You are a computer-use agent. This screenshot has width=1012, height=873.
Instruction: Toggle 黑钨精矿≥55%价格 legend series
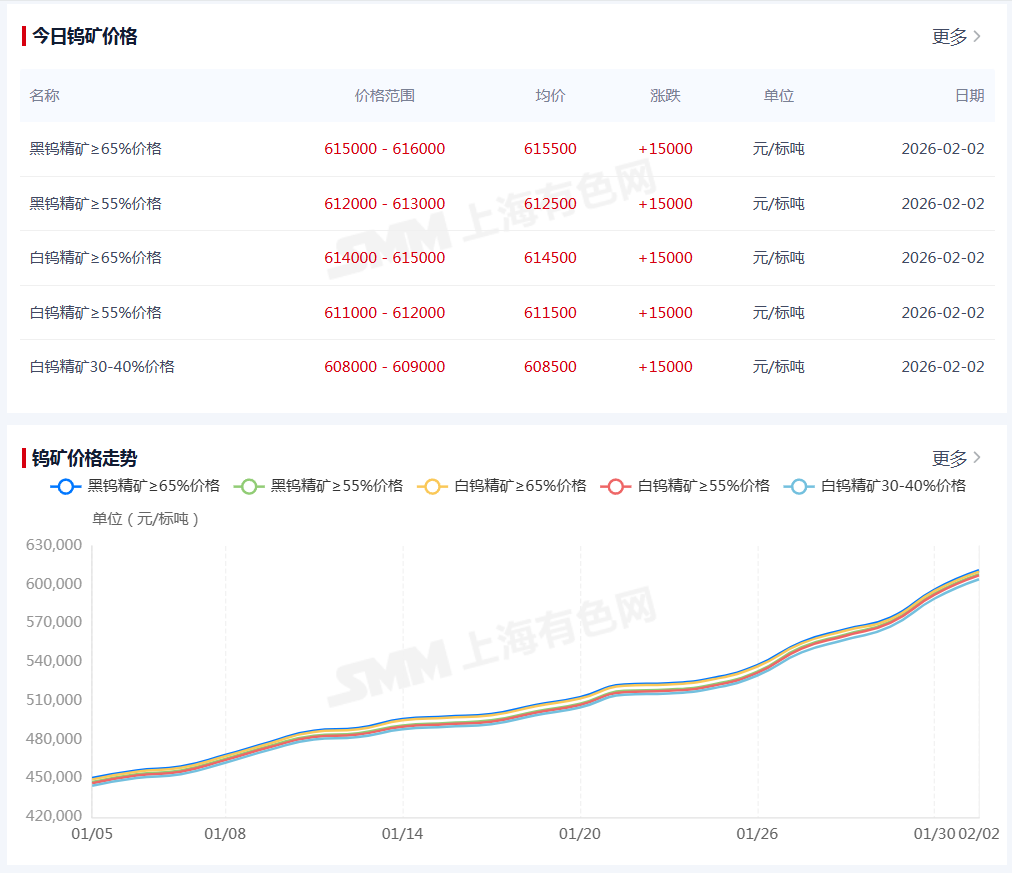(318, 486)
